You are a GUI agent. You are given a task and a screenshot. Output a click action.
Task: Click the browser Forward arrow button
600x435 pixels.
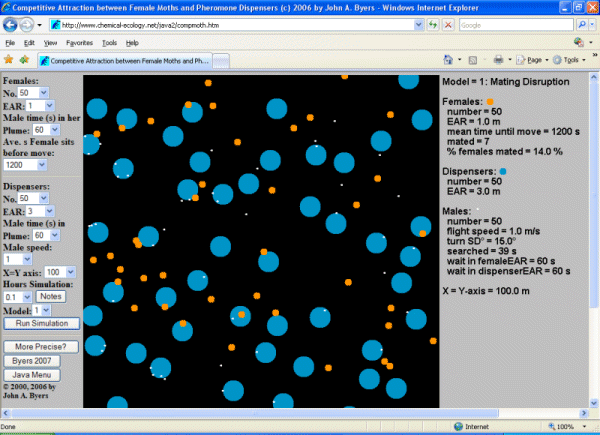pyautogui.click(x=26, y=25)
